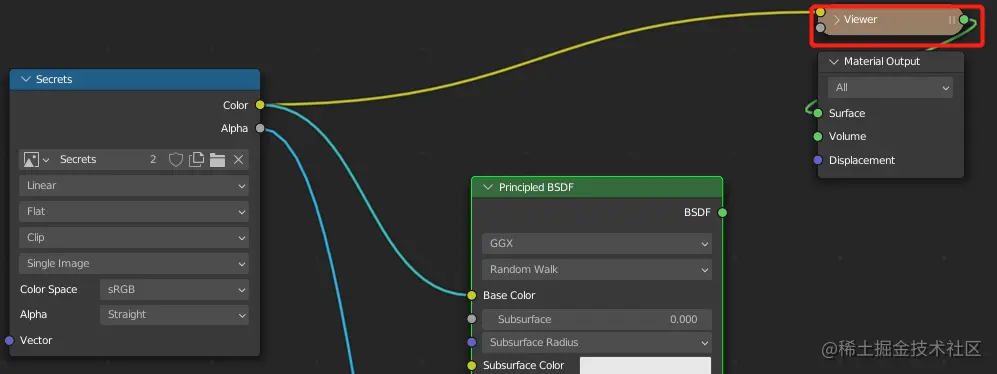
Task: Open the All target dropdown
Action: coord(890,88)
